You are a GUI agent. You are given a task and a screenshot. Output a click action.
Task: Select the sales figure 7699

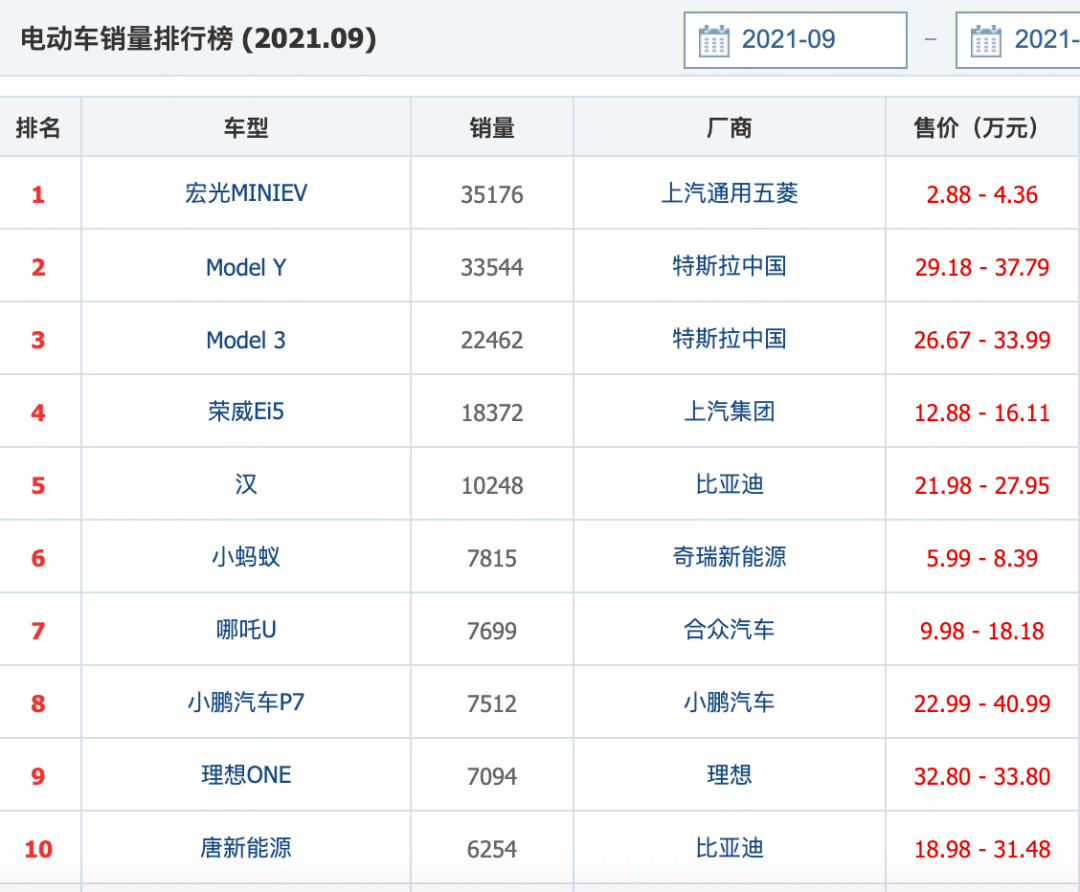coord(492,632)
